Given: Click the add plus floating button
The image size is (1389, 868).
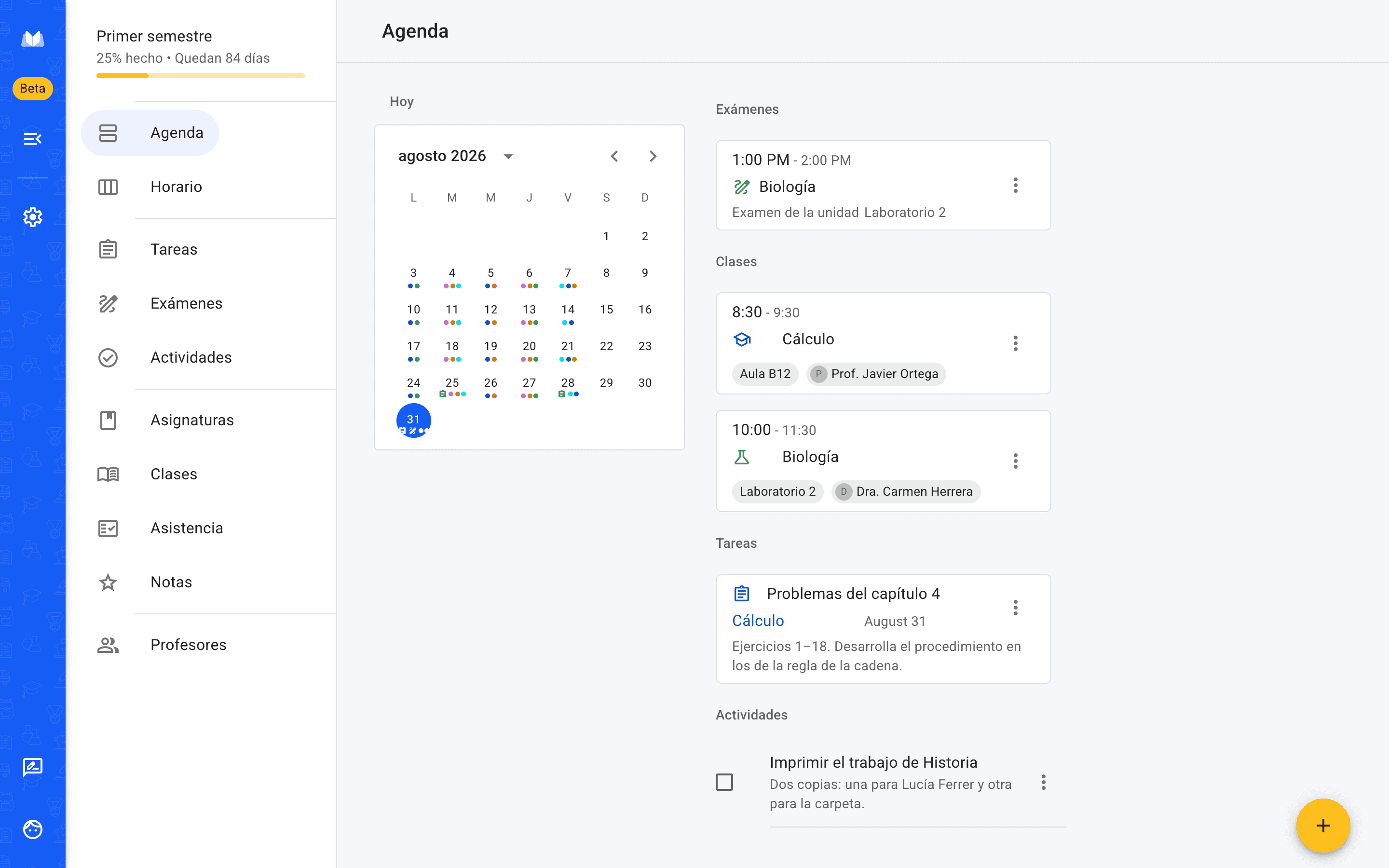Looking at the screenshot, I should pos(1323,826).
